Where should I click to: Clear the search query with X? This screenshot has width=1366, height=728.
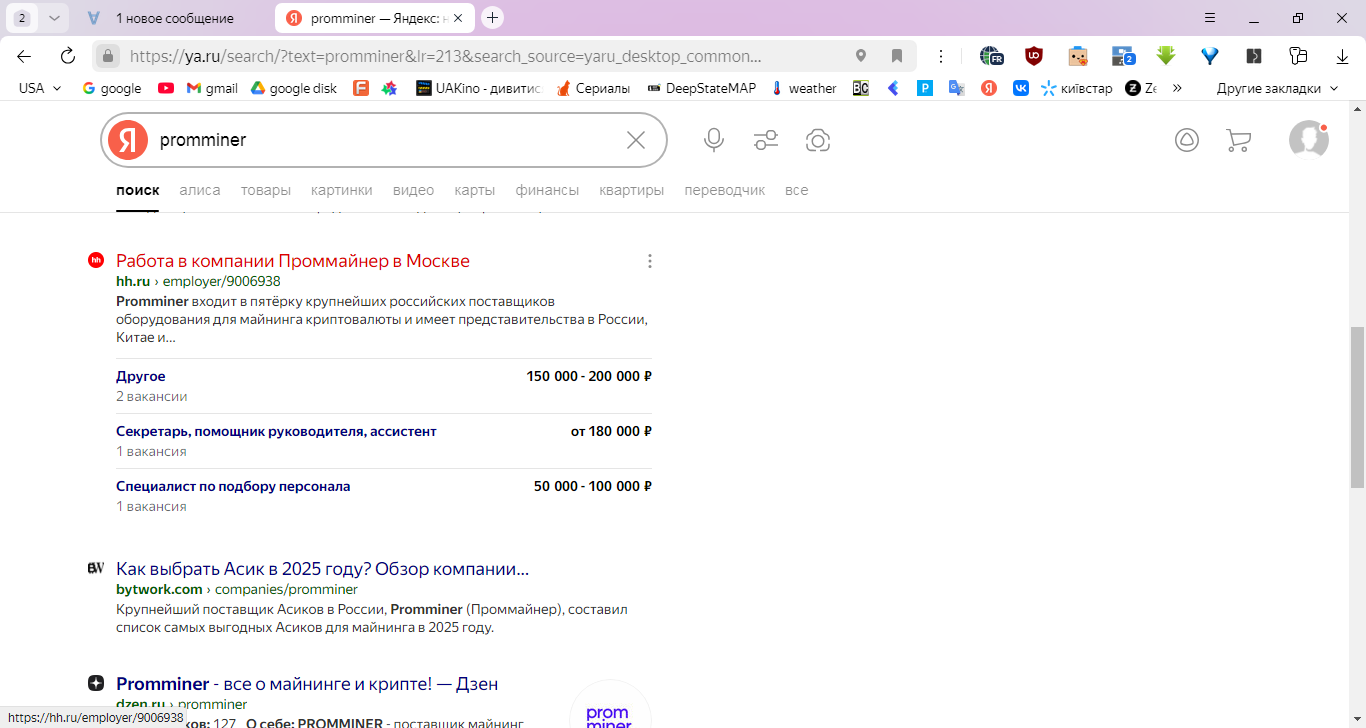636,140
